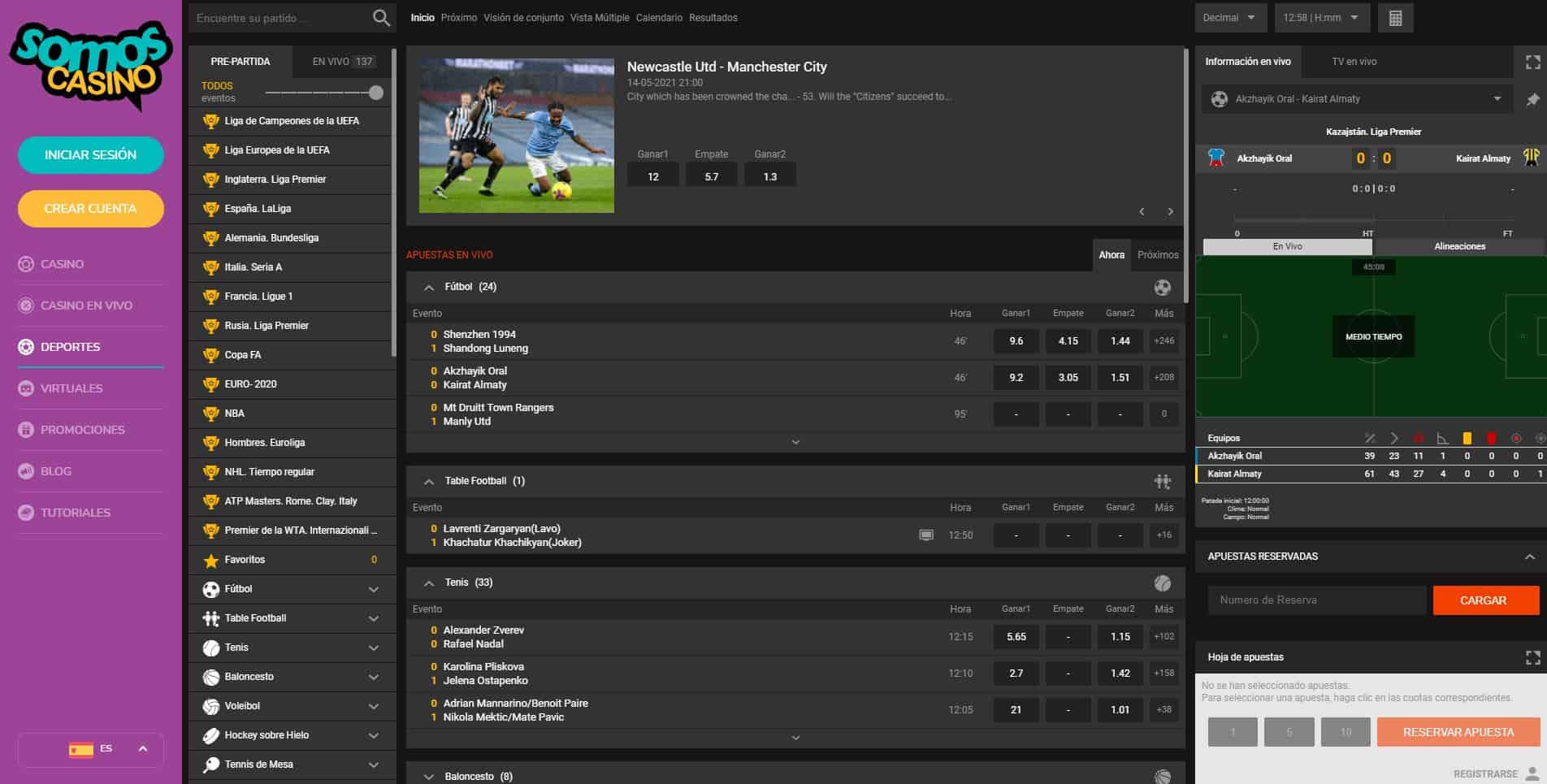Bet 1.44 on Shandong Luneng
Image resolution: width=1547 pixels, height=784 pixels.
(x=1120, y=341)
